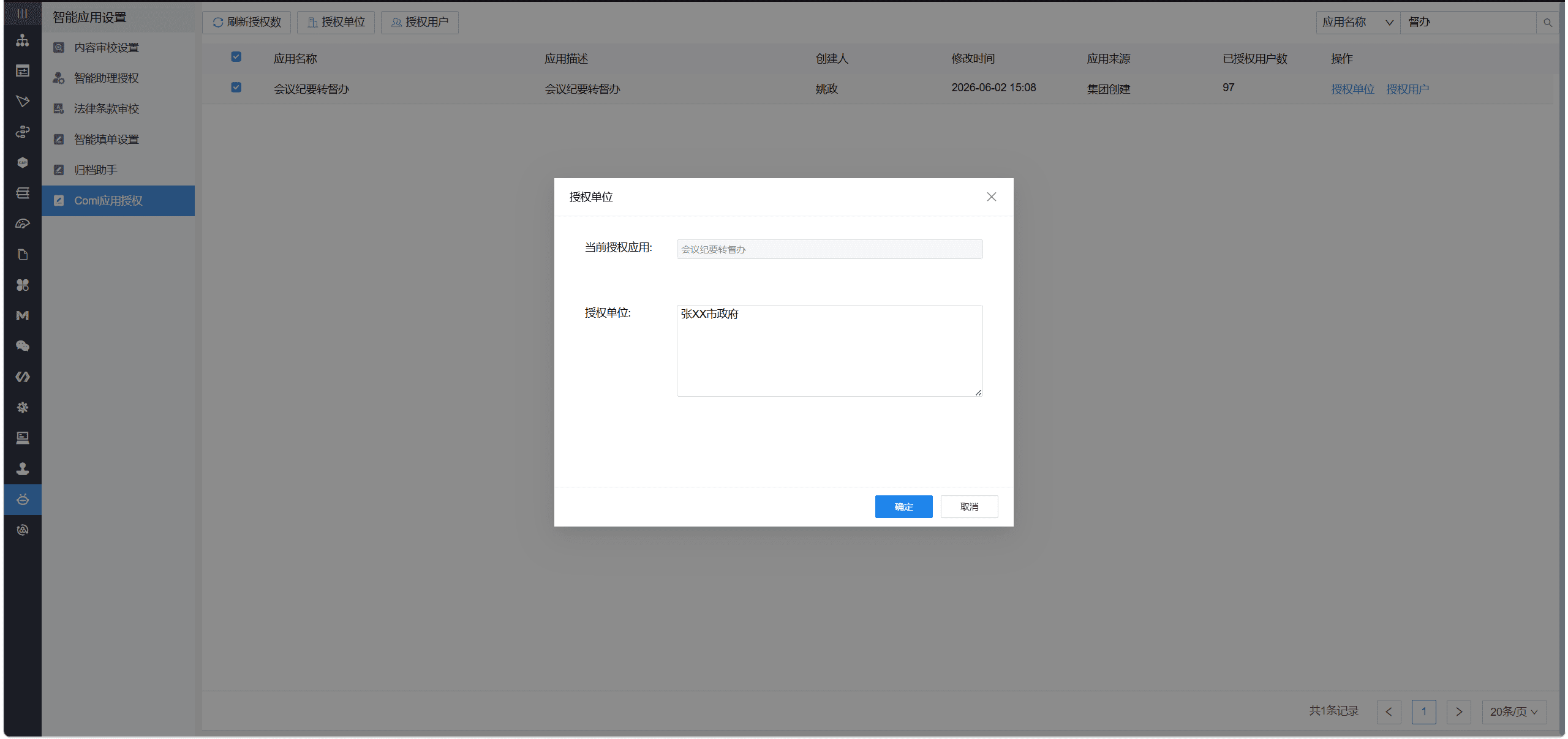Click the textarea resize handle corner

pos(978,392)
